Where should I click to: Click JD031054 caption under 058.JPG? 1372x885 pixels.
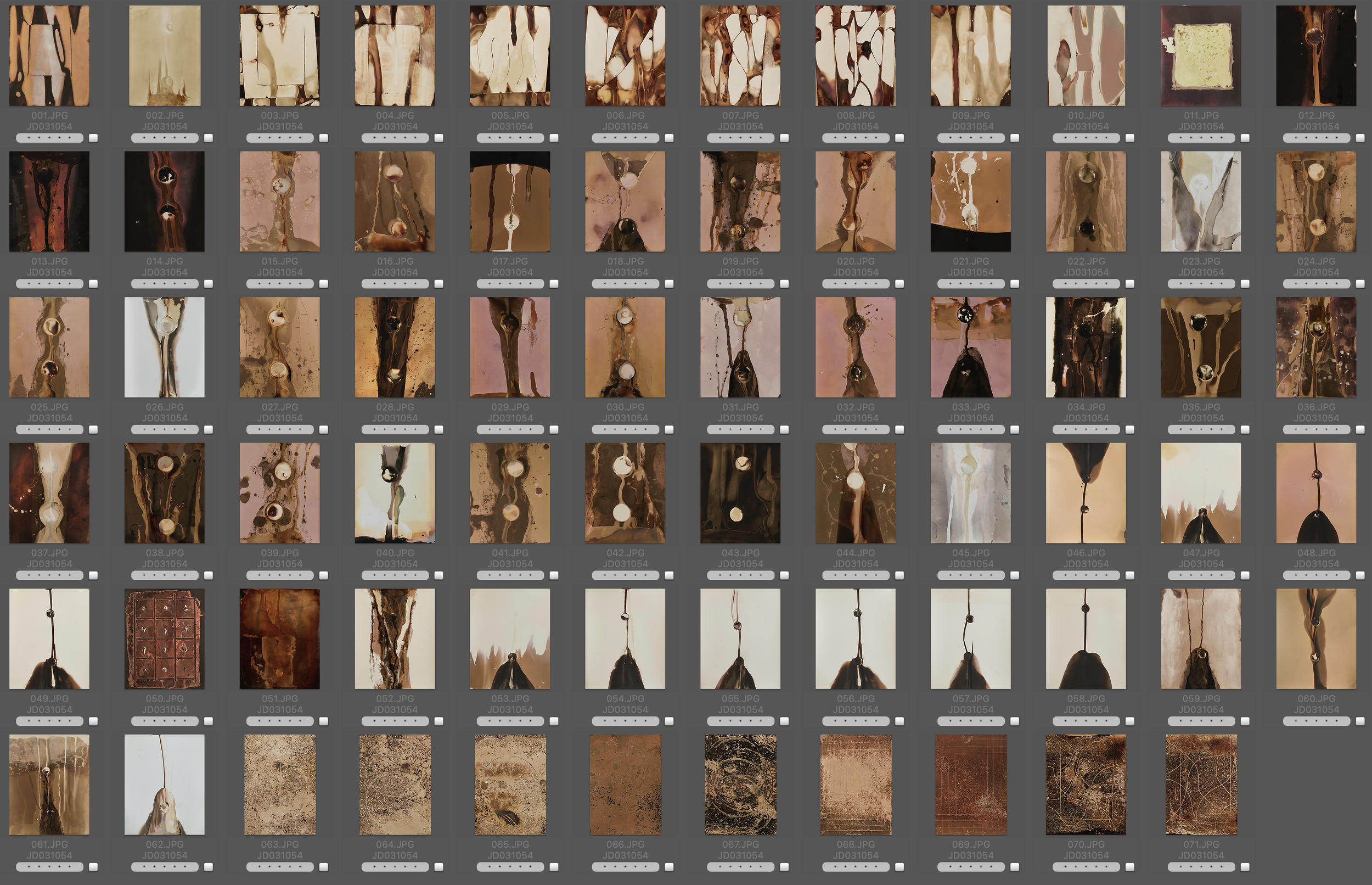1086,710
